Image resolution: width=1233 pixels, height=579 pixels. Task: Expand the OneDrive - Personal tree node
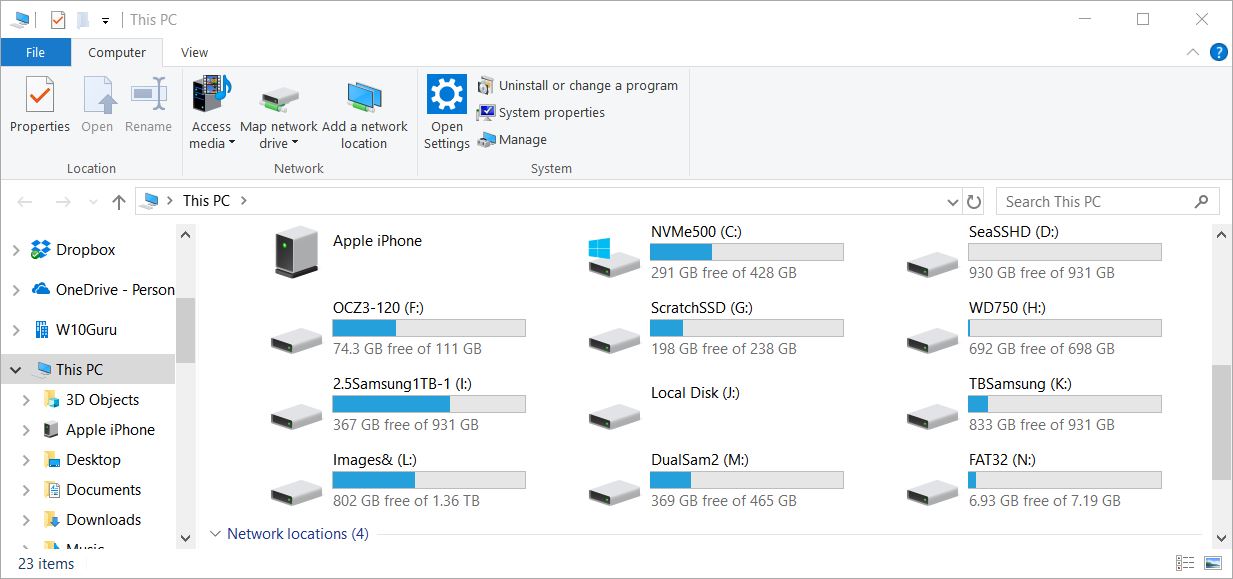[15, 290]
